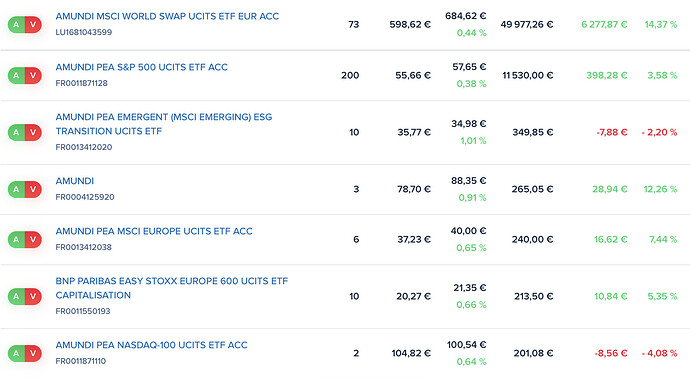Click A buy button for AMUNDI FR0004125920
Viewport: 690px width, 378px height.
click(x=16, y=189)
